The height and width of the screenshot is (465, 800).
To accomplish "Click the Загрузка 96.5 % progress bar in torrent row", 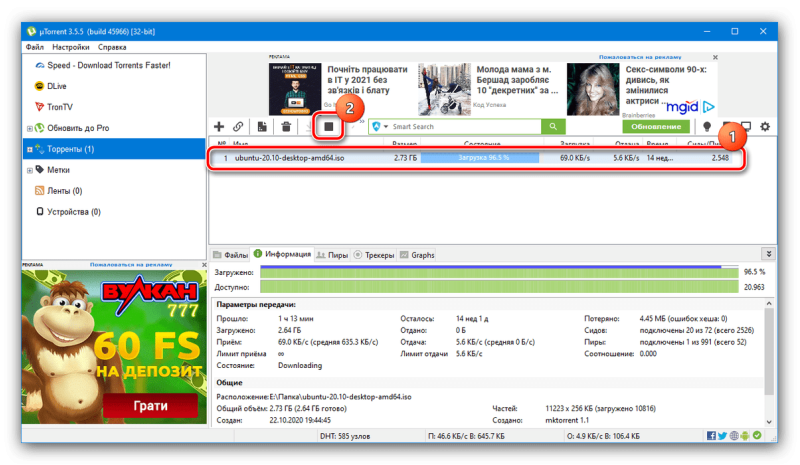I will click(480, 158).
